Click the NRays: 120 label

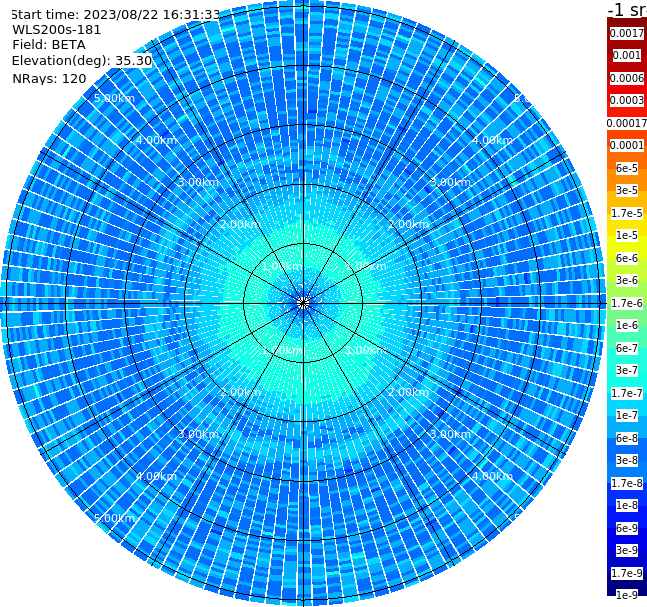pos(49,79)
